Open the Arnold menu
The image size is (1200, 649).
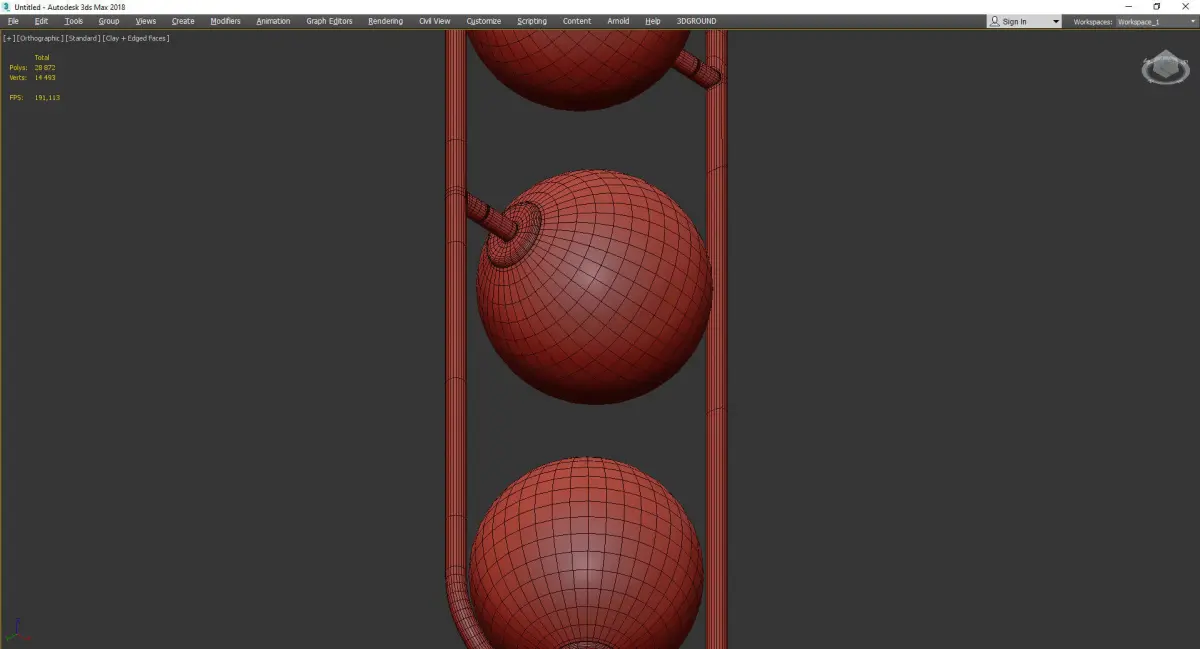tap(618, 21)
